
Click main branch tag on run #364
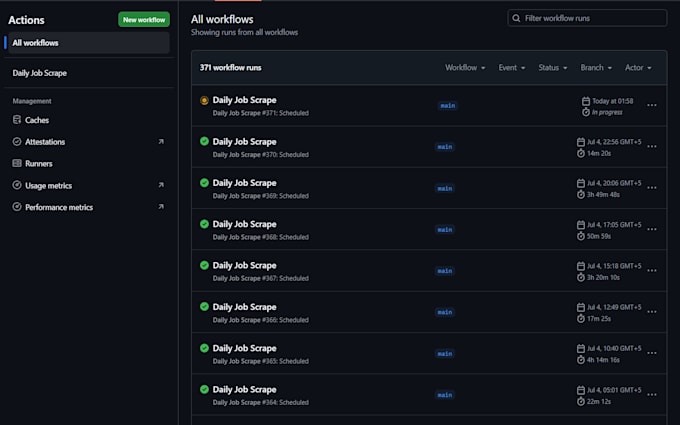click(445, 395)
